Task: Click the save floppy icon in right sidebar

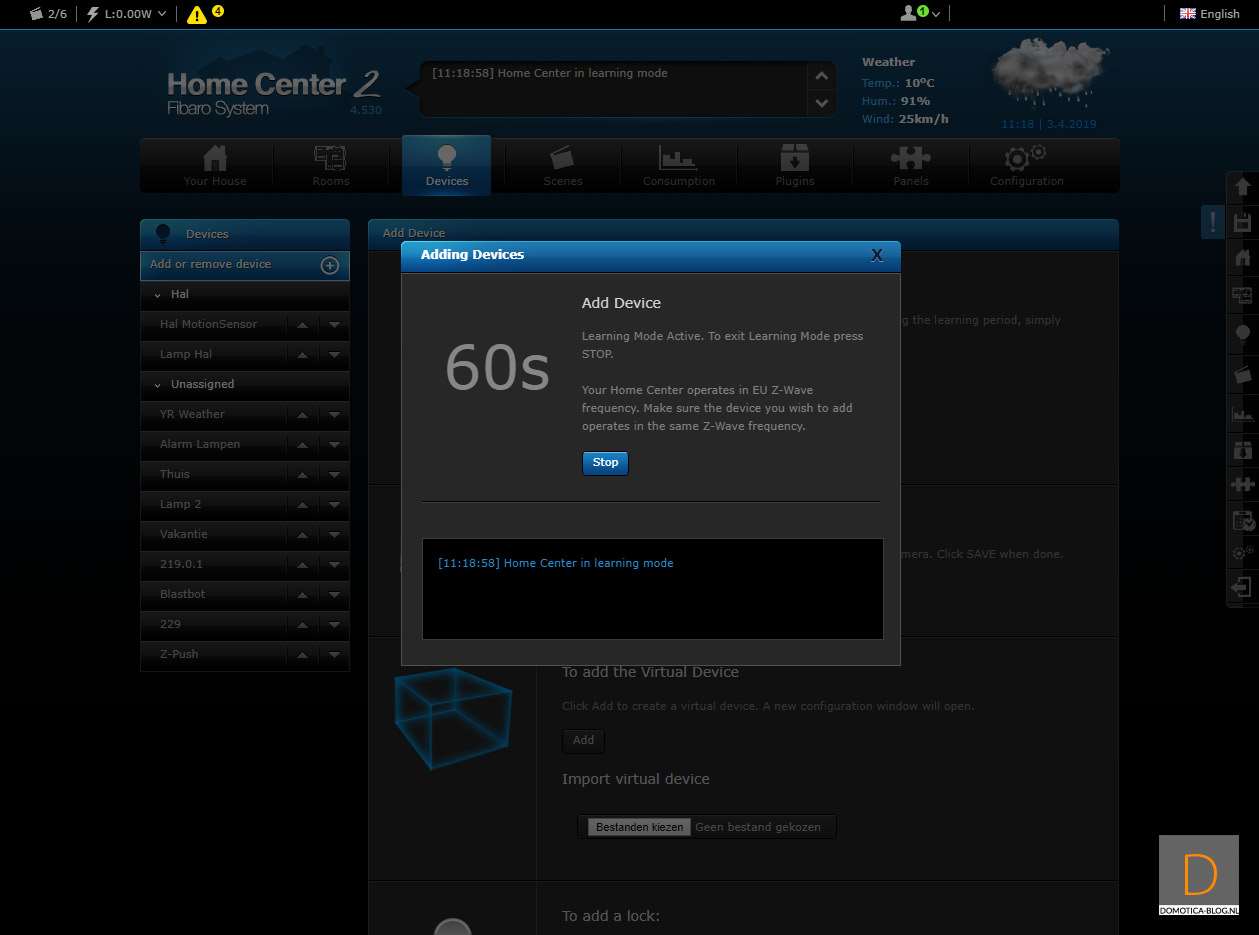Action: [1243, 222]
